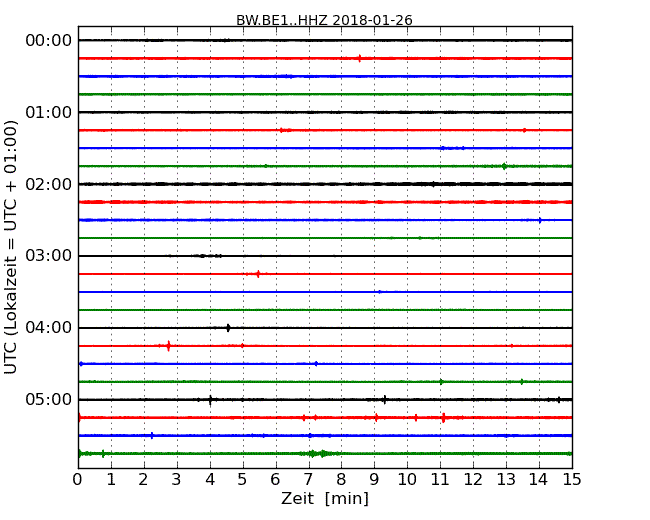Click the 03:00 time label
650x520 pixels.
tap(49, 255)
